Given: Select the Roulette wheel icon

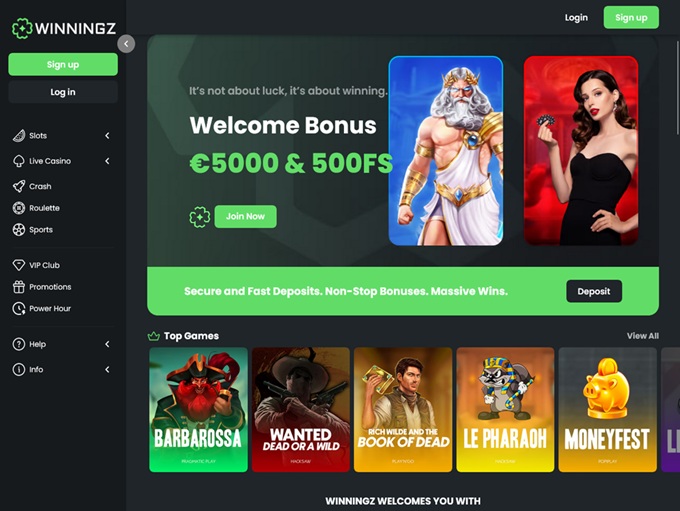Looking at the screenshot, I should (x=19, y=208).
